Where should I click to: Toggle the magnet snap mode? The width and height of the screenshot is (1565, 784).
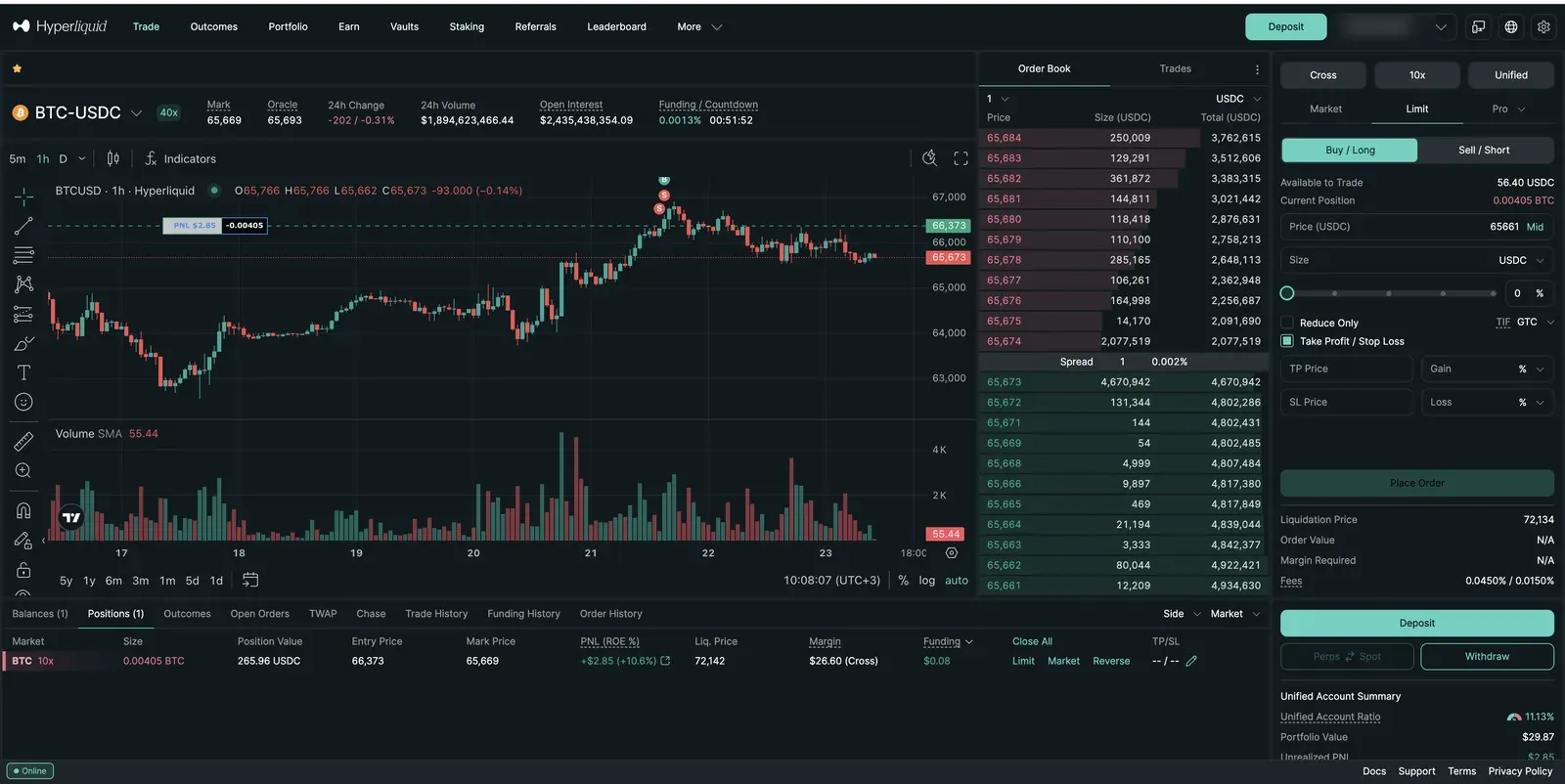point(23,510)
